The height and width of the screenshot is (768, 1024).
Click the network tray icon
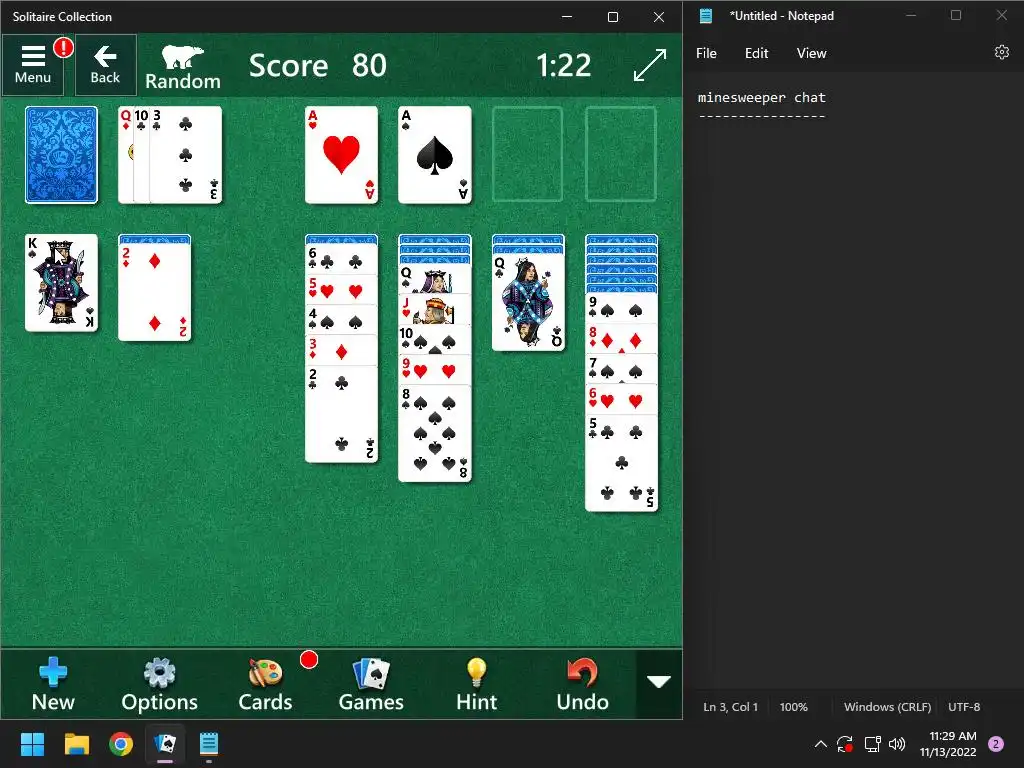click(x=872, y=744)
